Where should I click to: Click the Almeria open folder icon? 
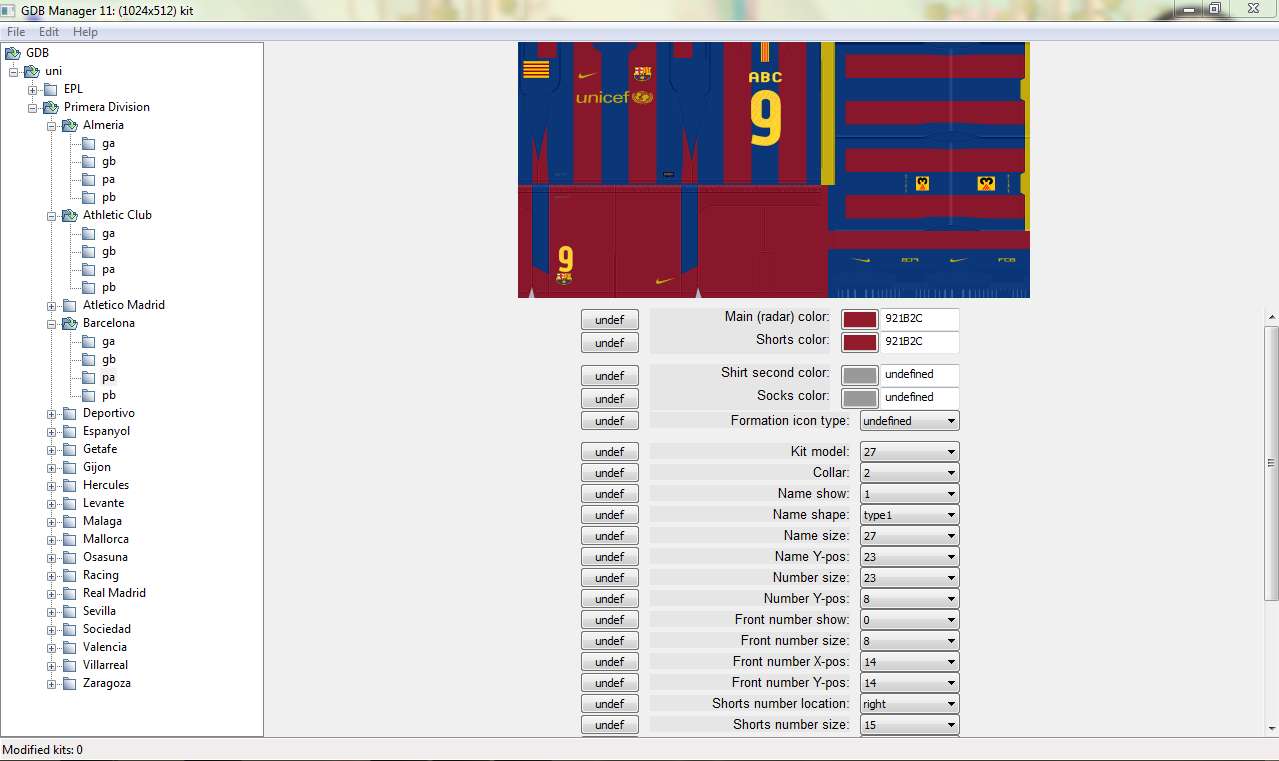[69, 125]
